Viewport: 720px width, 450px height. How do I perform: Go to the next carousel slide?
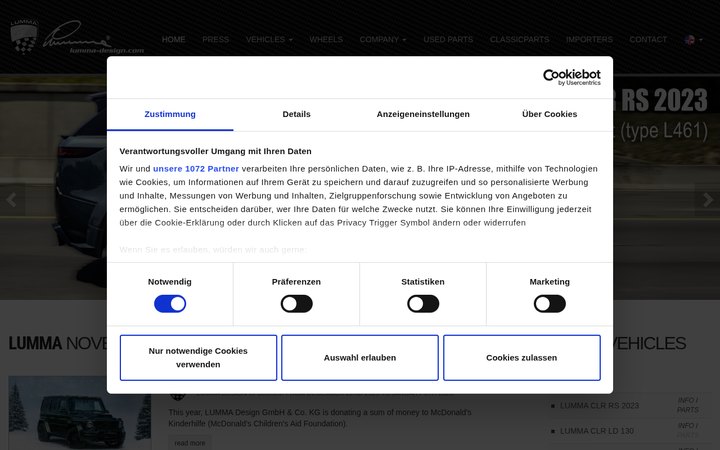click(x=708, y=200)
